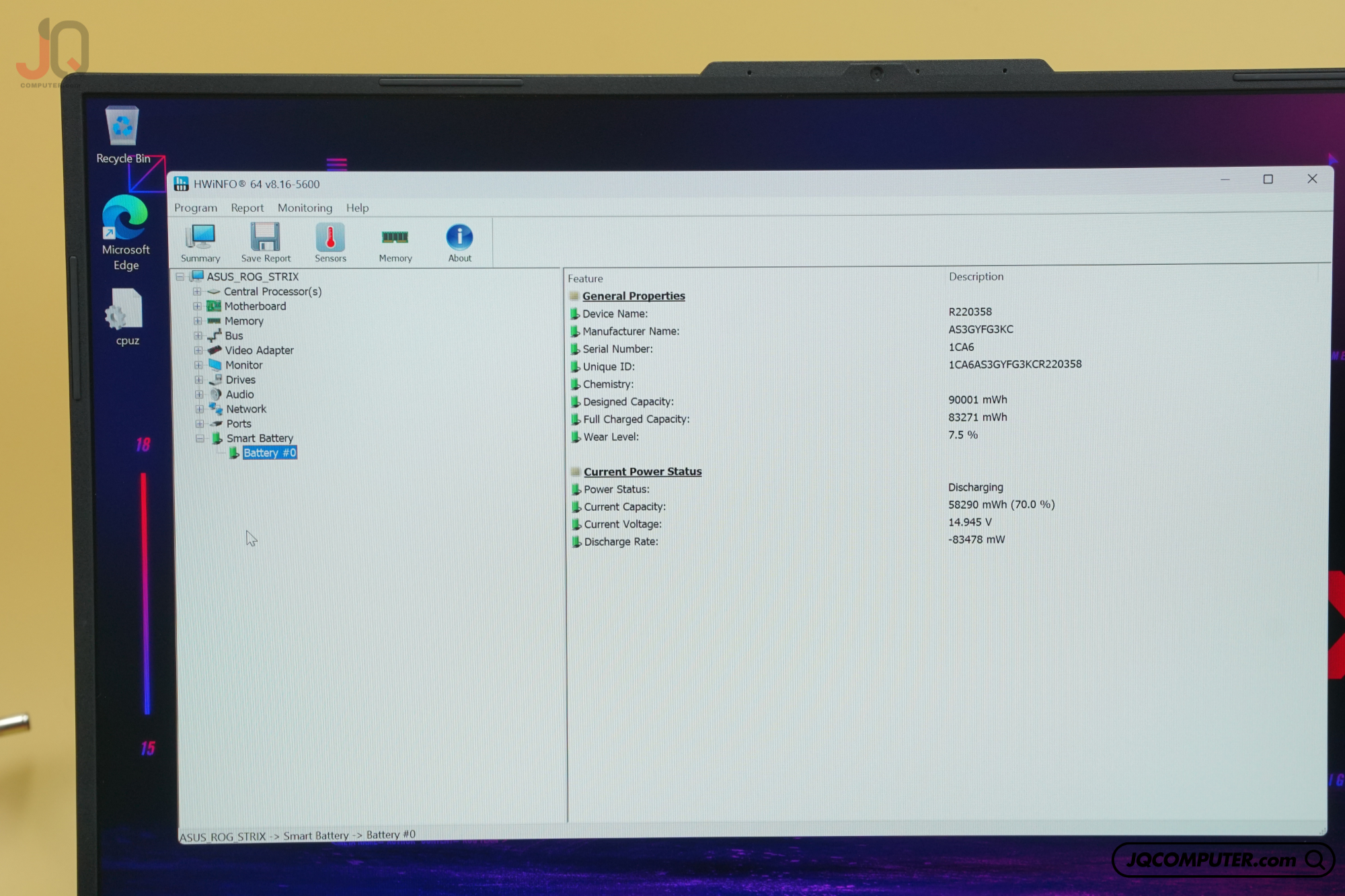Click the Device Name row battery icon
Image resolution: width=1345 pixels, height=896 pixels.
[575, 314]
